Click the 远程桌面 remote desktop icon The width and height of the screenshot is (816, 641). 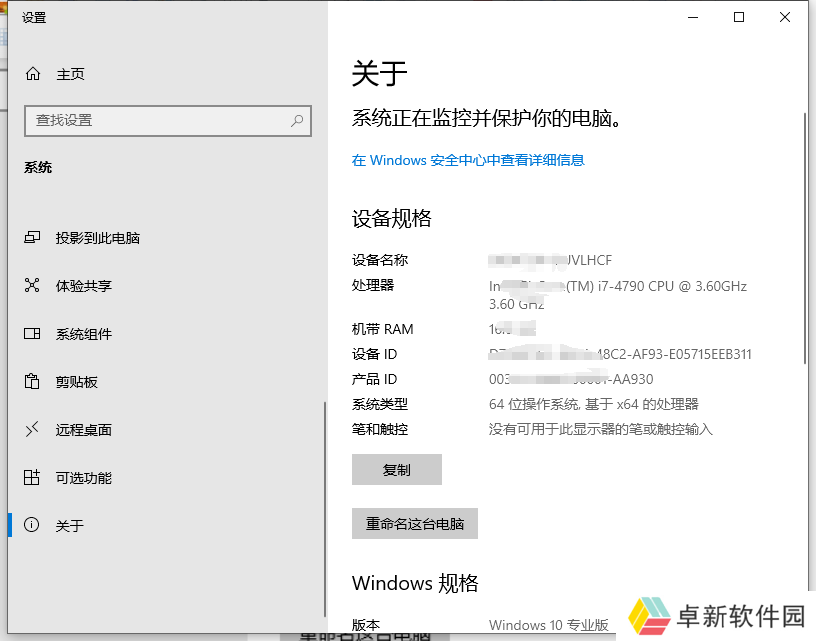point(33,430)
